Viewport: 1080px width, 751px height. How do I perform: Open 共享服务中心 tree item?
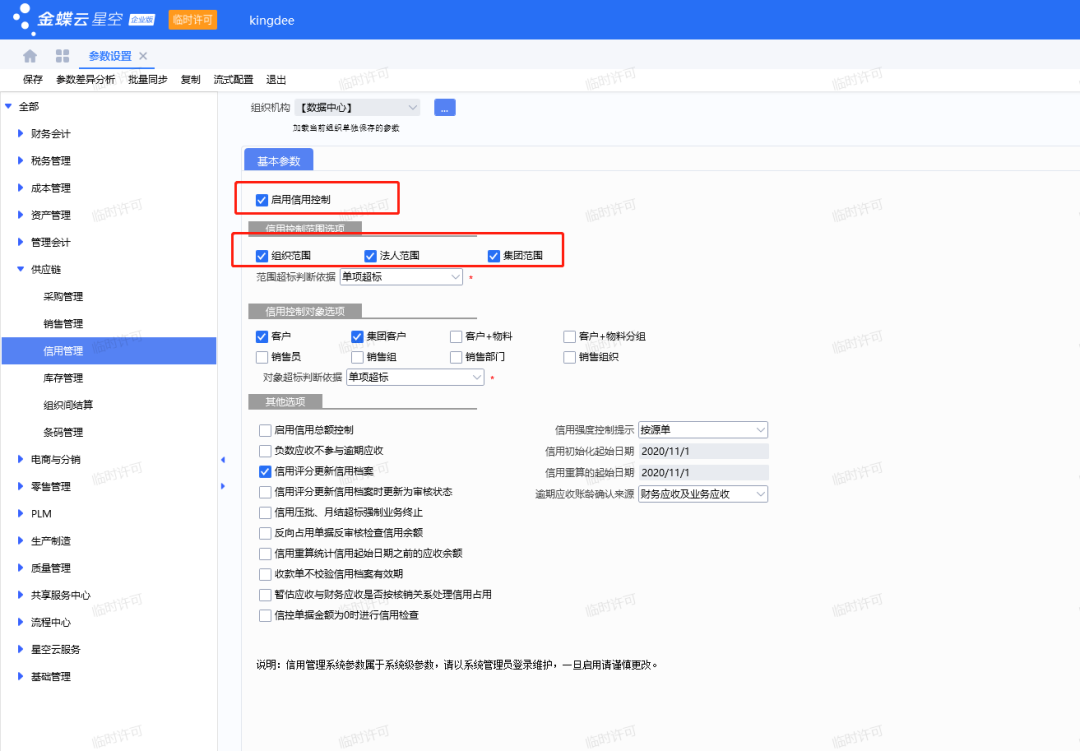click(x=61, y=595)
